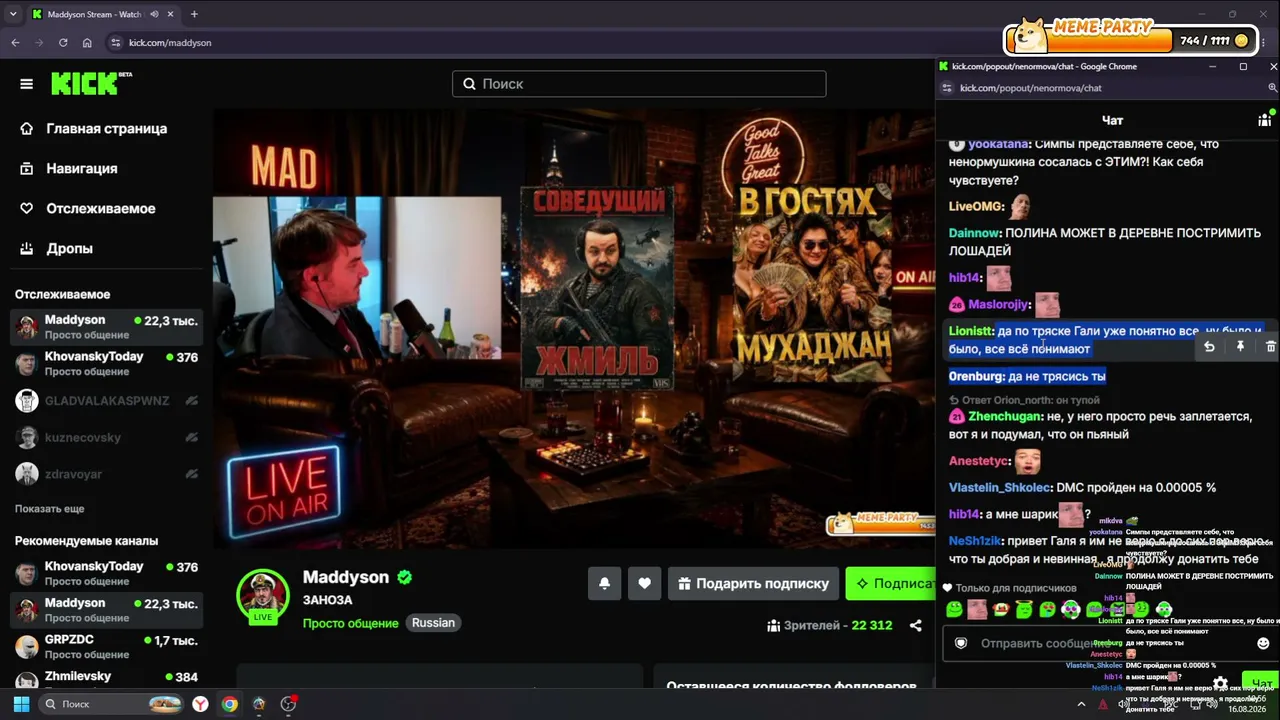Open the chat users list icon
Screen dimensions: 1280x720
[x=1264, y=120]
